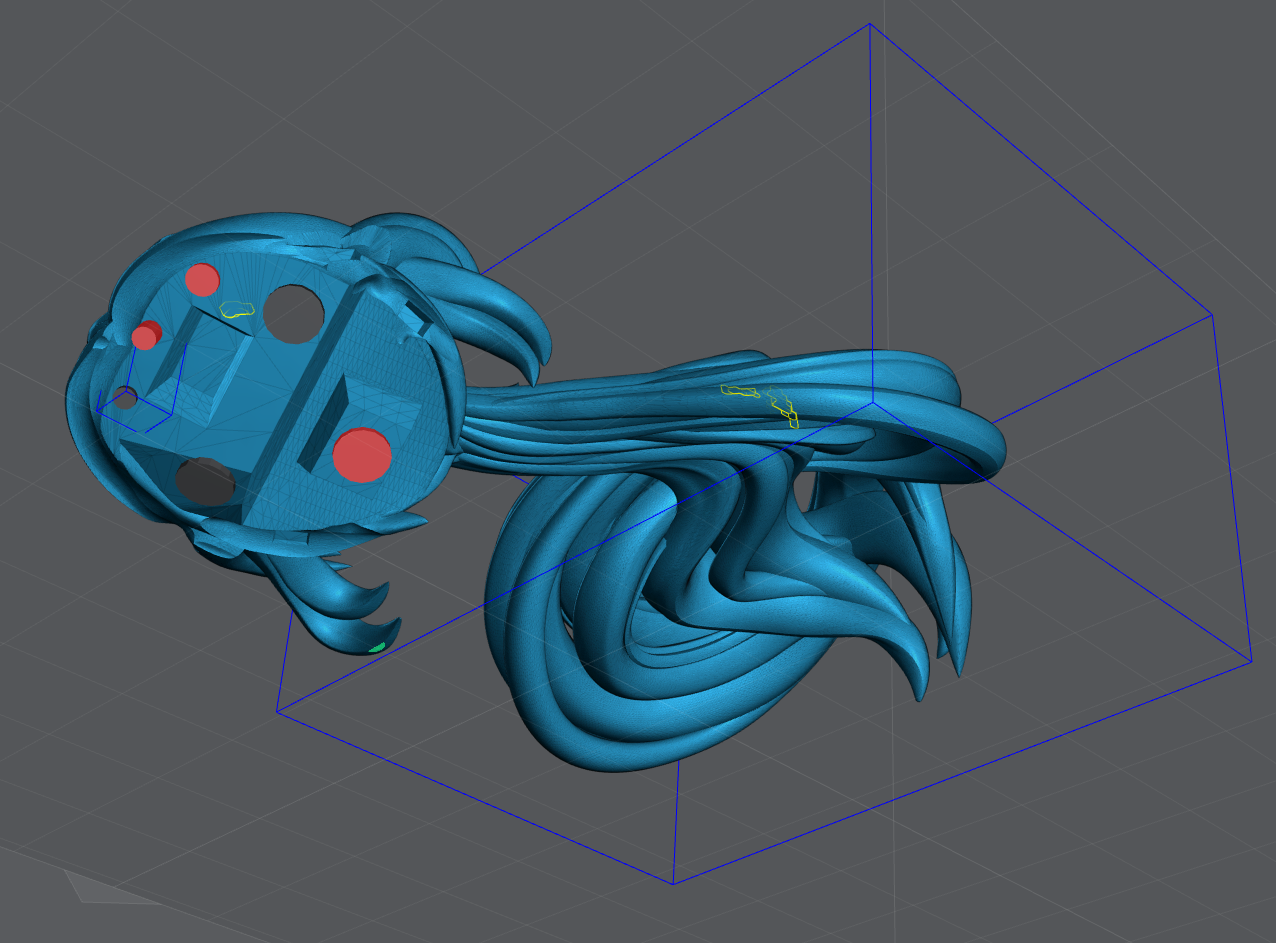Select the bottom corner of the blue bounding box
The height and width of the screenshot is (943, 1276).
[673, 883]
